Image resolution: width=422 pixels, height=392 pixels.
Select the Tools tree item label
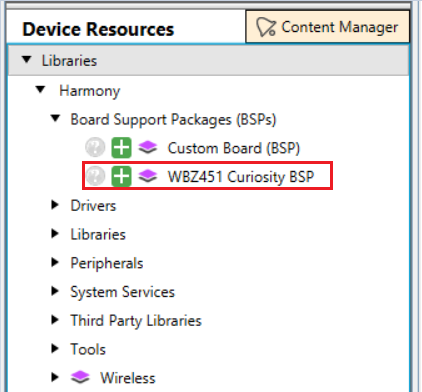pyautogui.click(x=88, y=349)
